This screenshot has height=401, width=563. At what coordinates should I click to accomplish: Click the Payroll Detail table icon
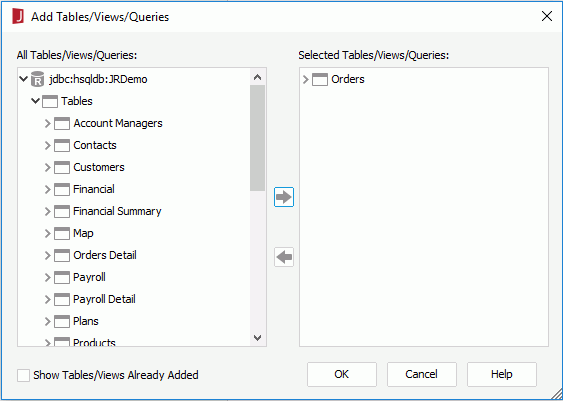coord(62,299)
